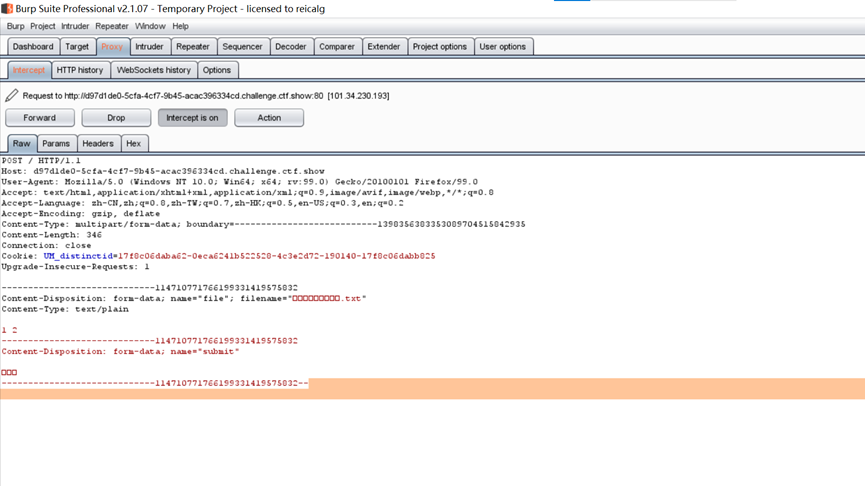Click the filename .txt value in Content-Disposition
This screenshot has height=486, width=865.
pos(326,298)
